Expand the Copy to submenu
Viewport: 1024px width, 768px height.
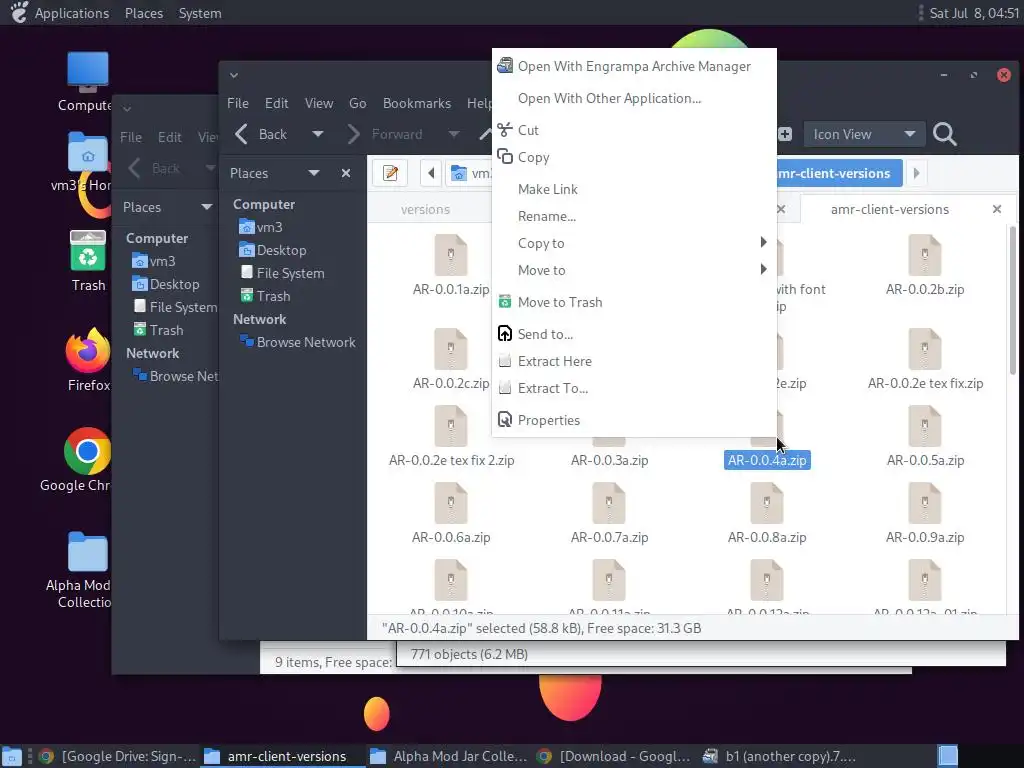click(x=633, y=243)
